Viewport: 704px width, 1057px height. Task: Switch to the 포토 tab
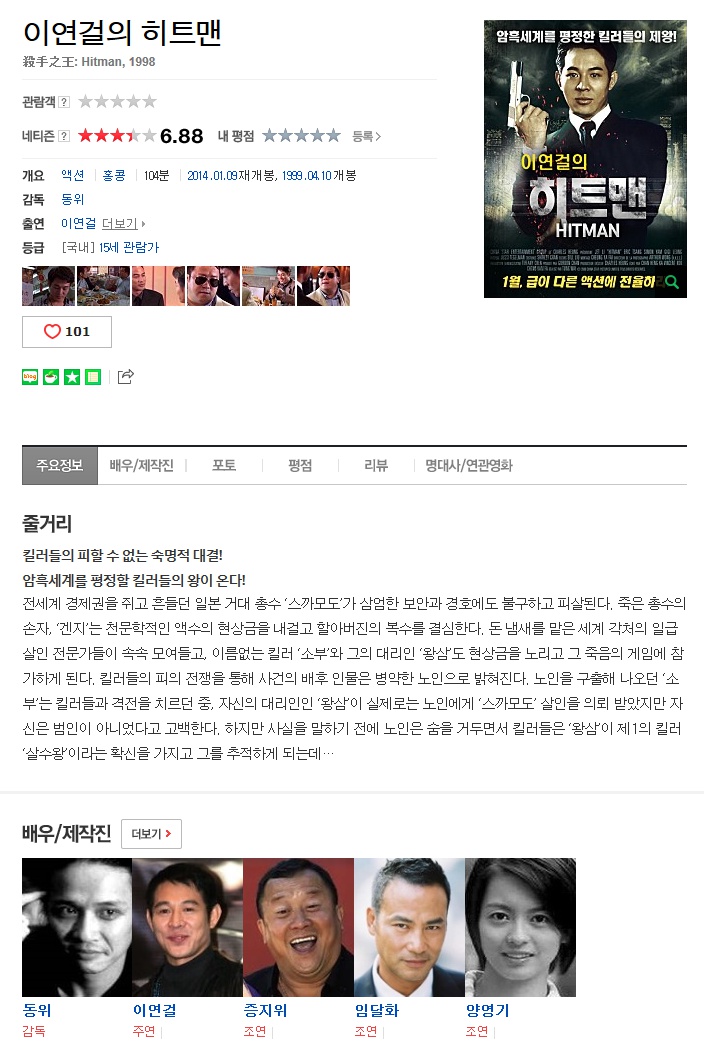pyautogui.click(x=224, y=465)
